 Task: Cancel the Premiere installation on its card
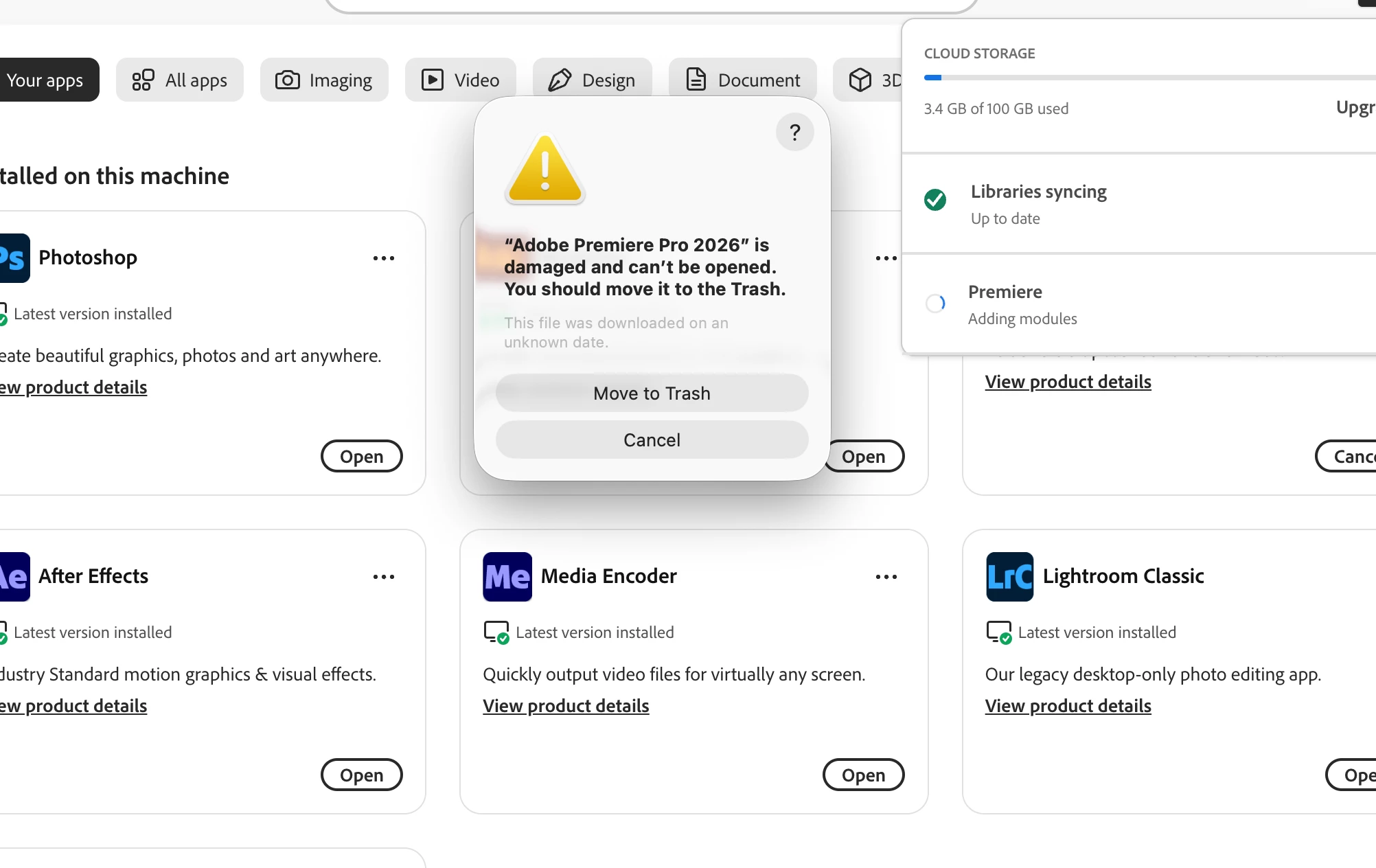(1346, 456)
